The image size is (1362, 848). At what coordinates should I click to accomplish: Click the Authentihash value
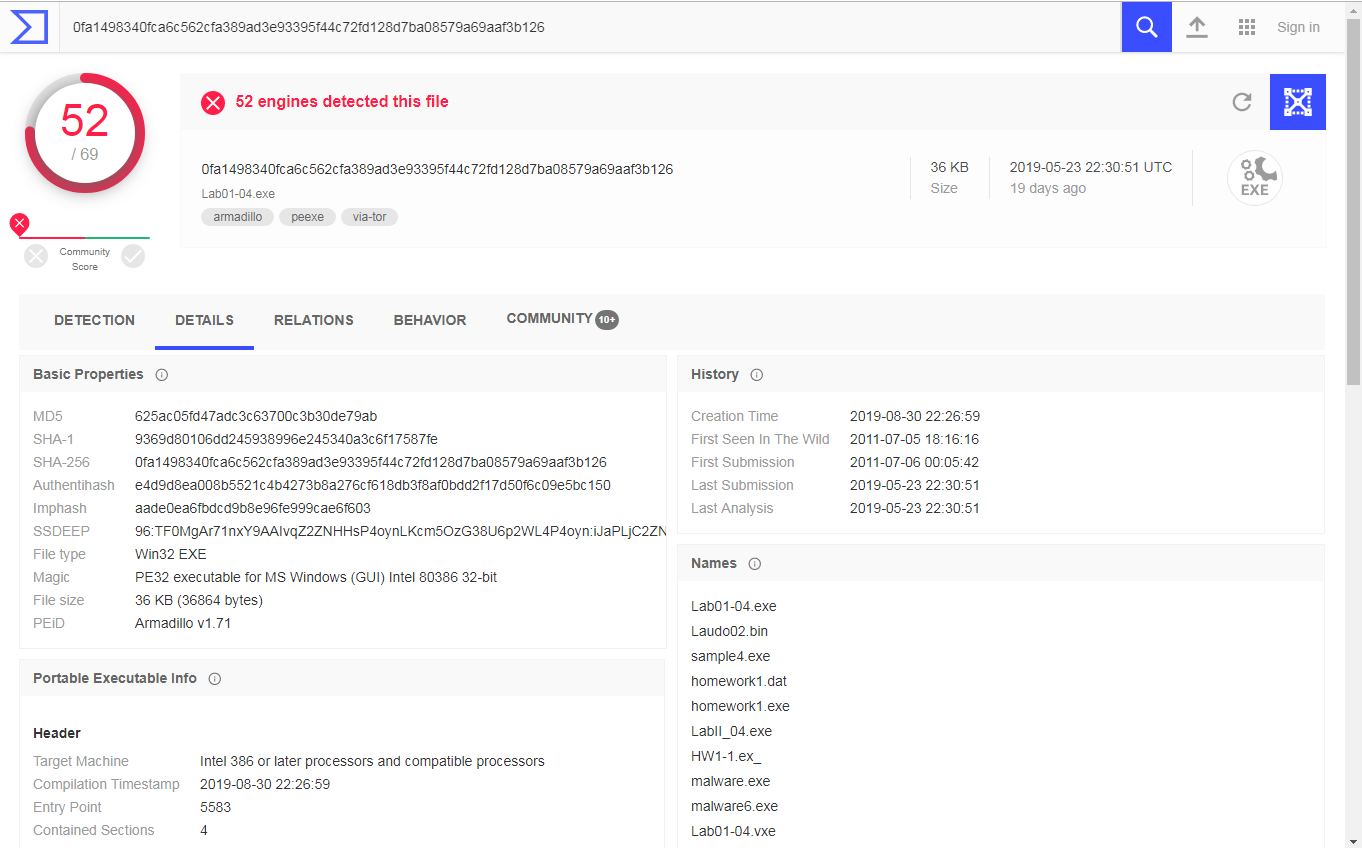(373, 485)
